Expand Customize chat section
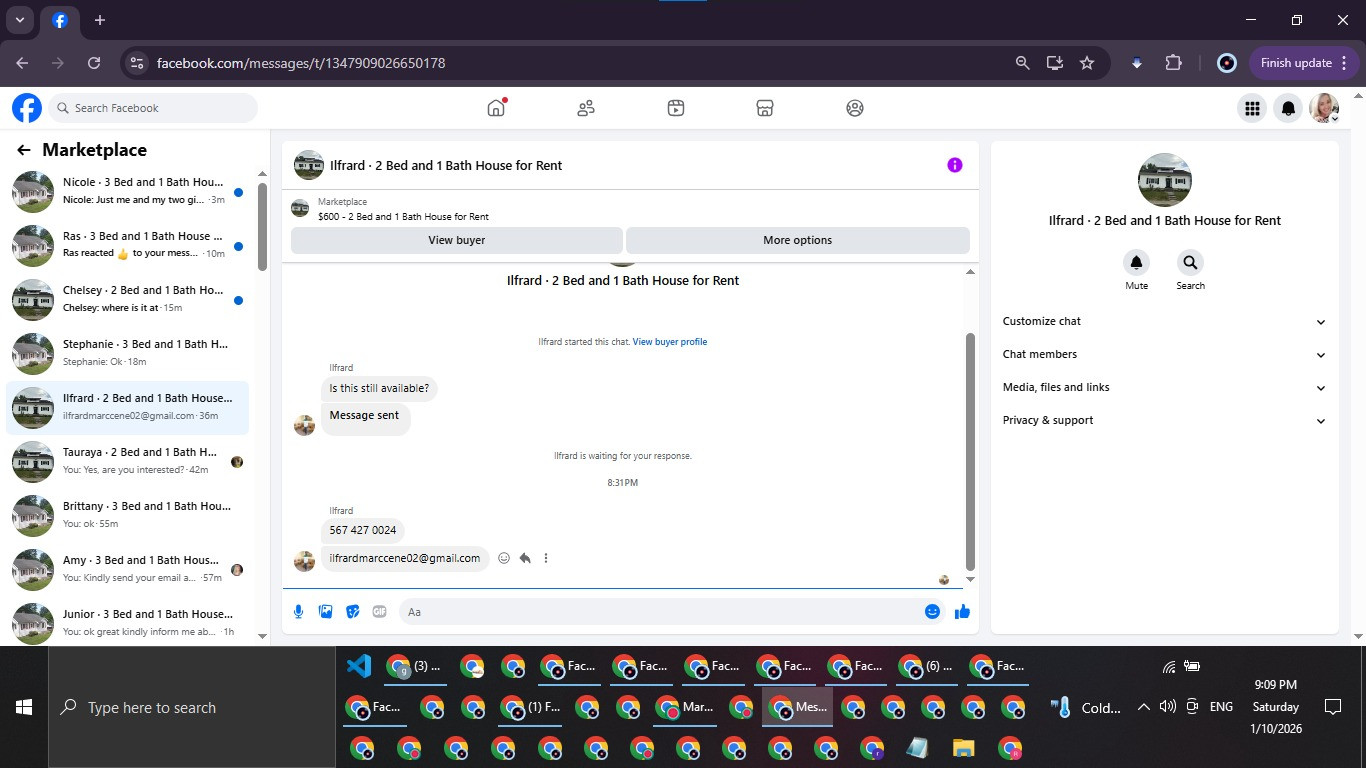1366x768 pixels. (x=1164, y=321)
